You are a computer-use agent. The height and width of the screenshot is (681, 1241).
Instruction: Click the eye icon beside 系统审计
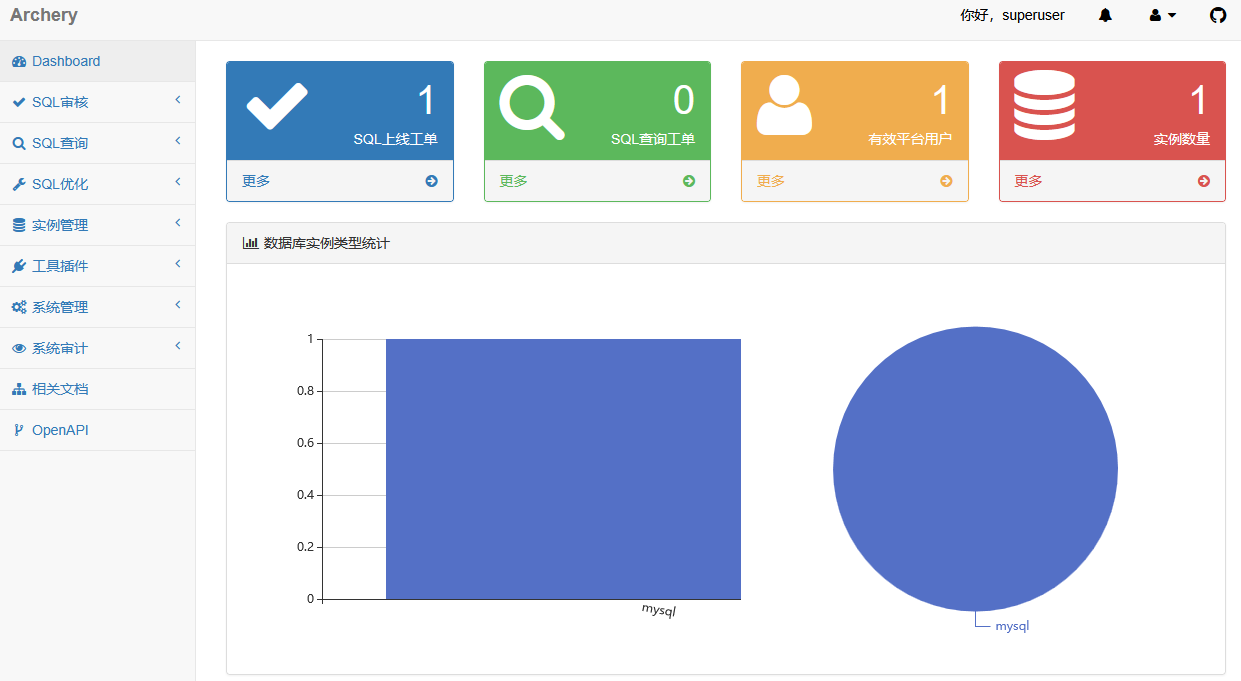tap(19, 348)
